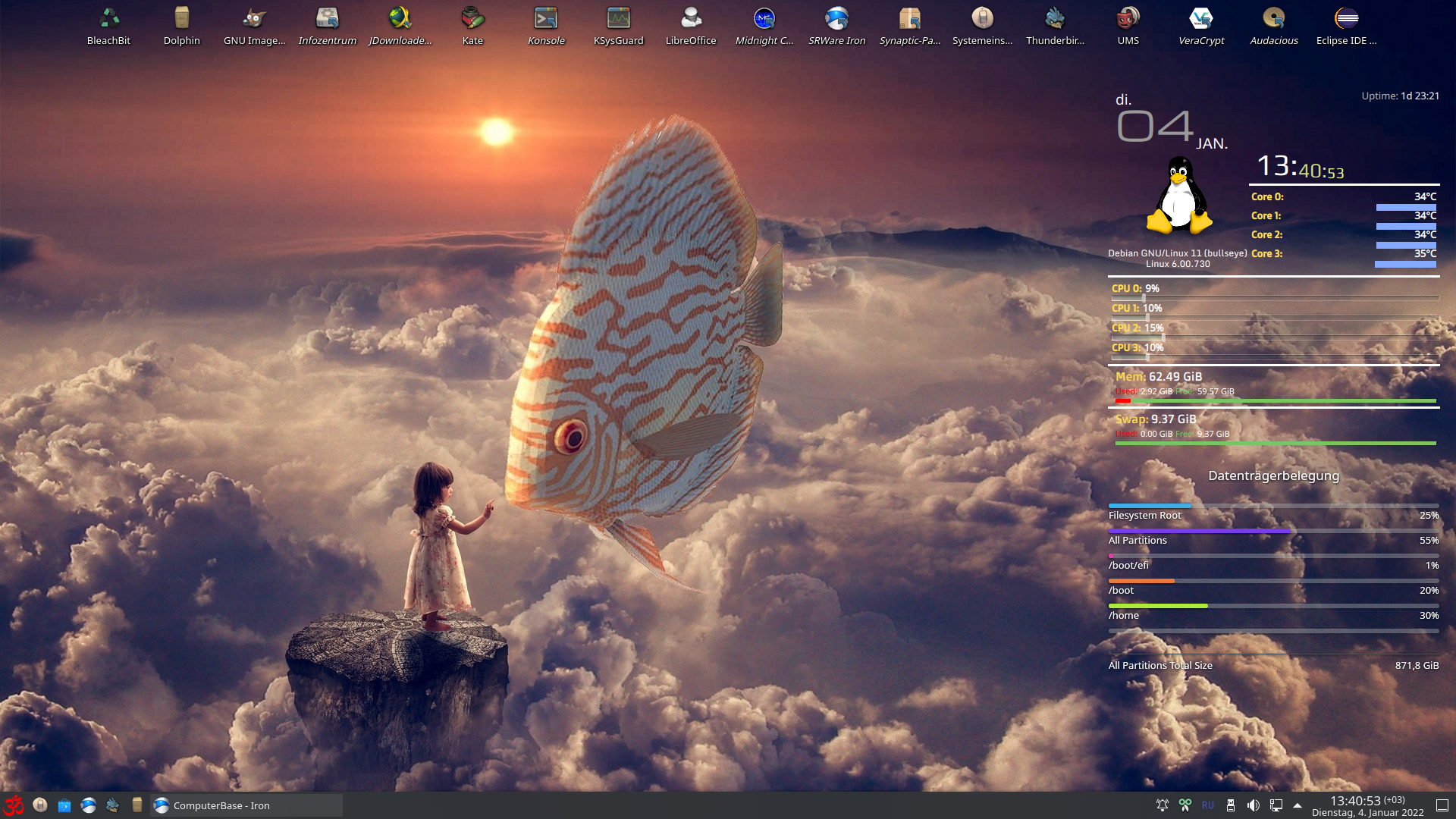Launch Dolphin file manager from desktop

point(181,19)
